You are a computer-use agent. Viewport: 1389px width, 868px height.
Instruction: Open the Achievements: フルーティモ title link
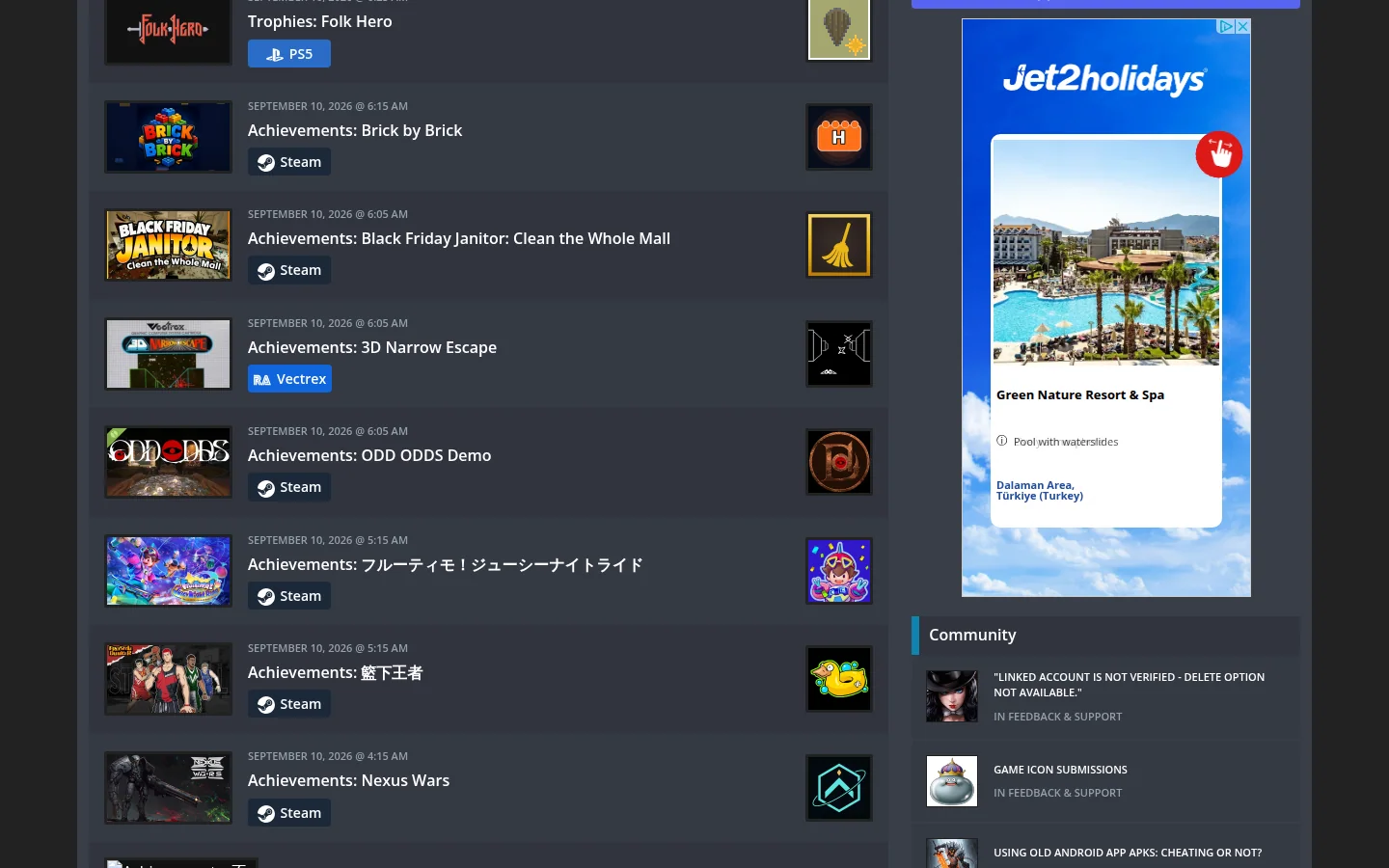pyautogui.click(x=446, y=564)
